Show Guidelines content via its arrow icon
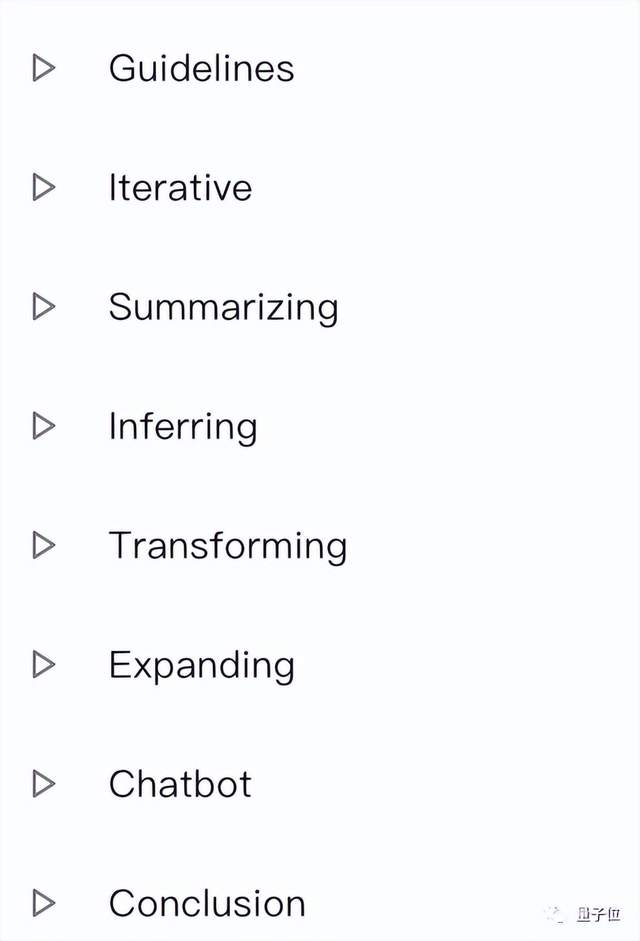This screenshot has height=941, width=640. click(43, 68)
